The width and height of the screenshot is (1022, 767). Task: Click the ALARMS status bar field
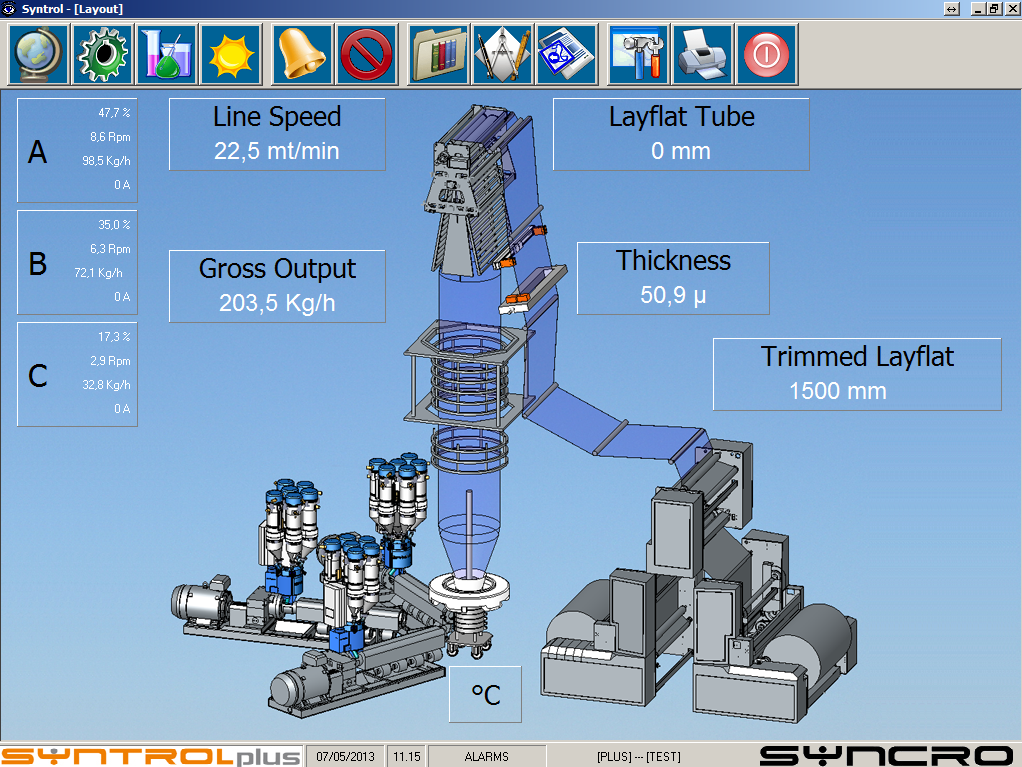pos(487,756)
